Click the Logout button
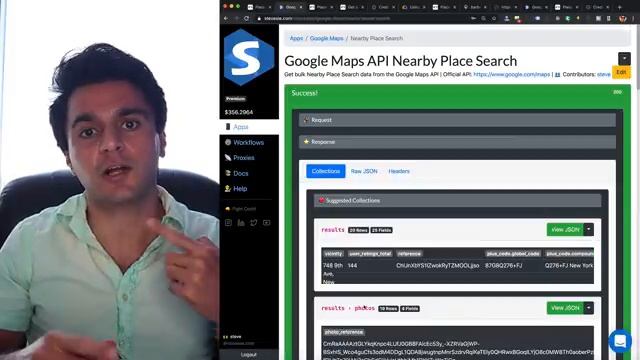 tap(249, 355)
